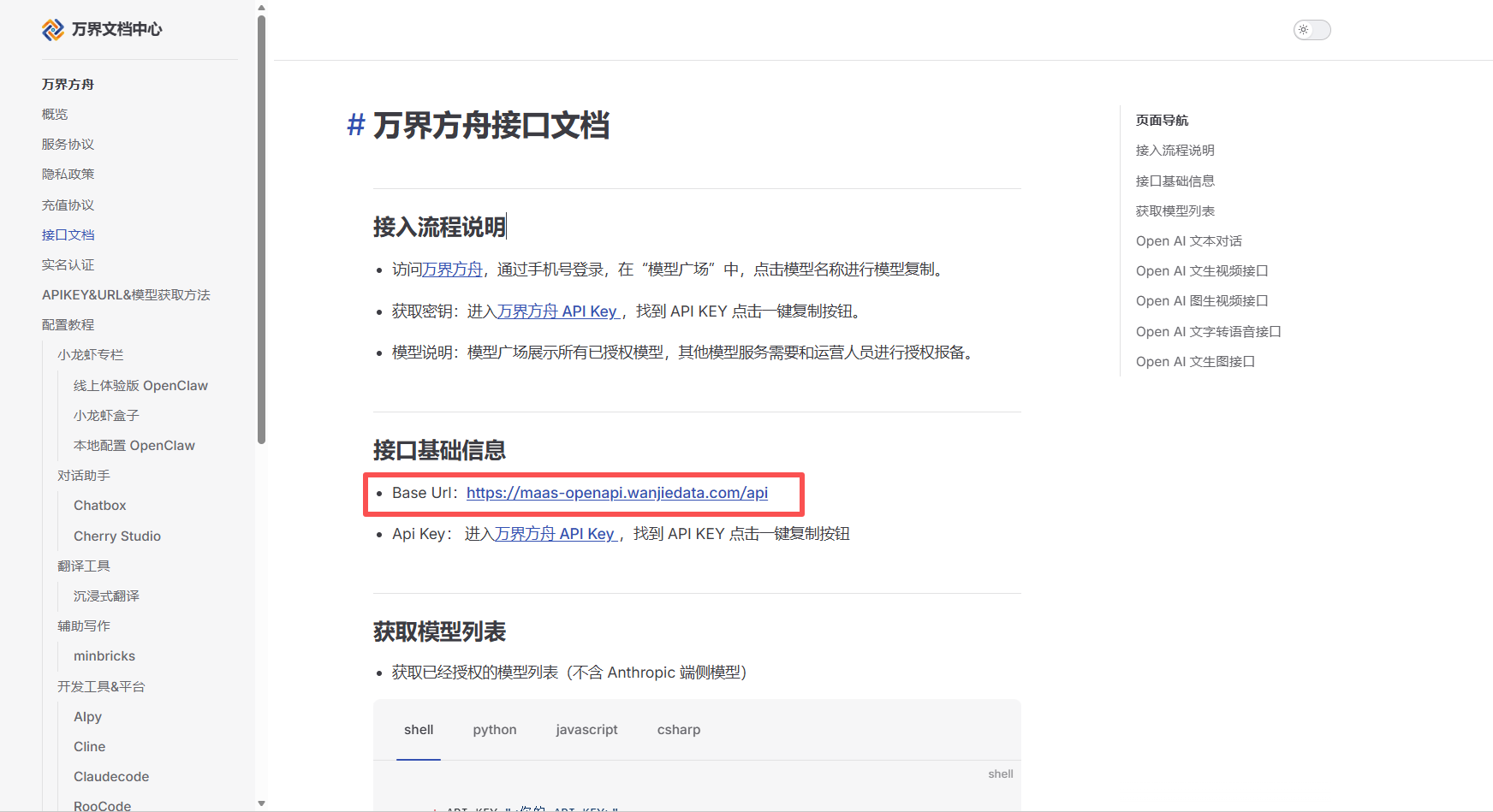Click the # anchor beside the page title
The width and height of the screenshot is (1493, 812).
tap(356, 125)
